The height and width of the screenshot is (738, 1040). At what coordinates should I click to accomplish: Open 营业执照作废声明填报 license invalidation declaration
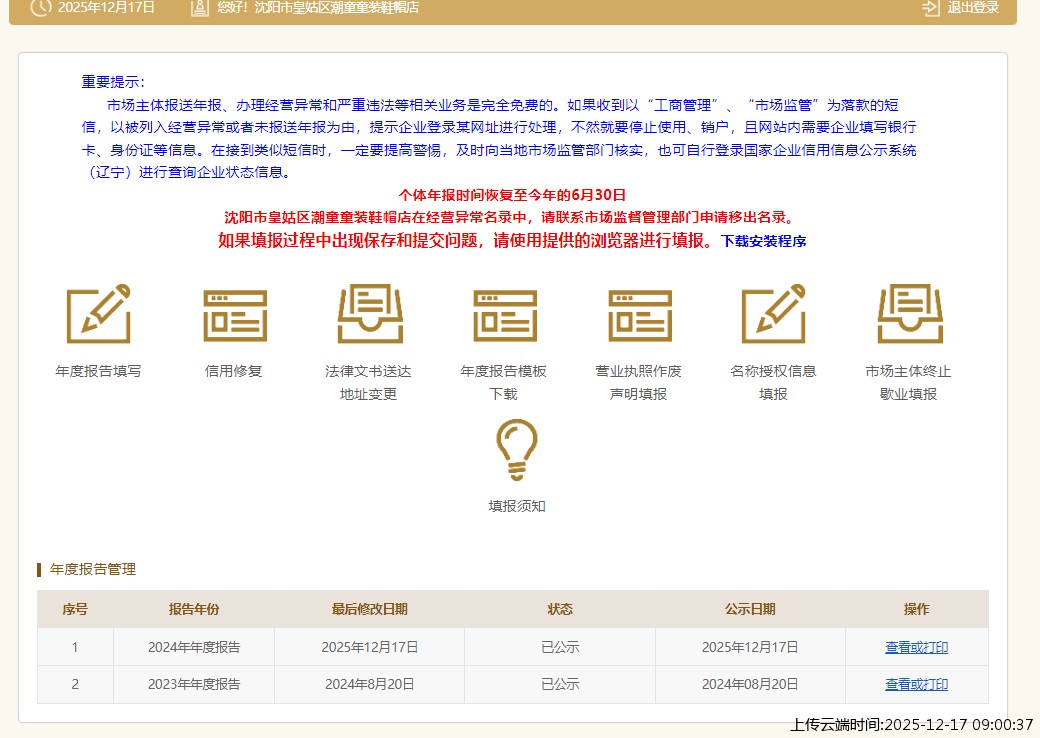(x=640, y=314)
